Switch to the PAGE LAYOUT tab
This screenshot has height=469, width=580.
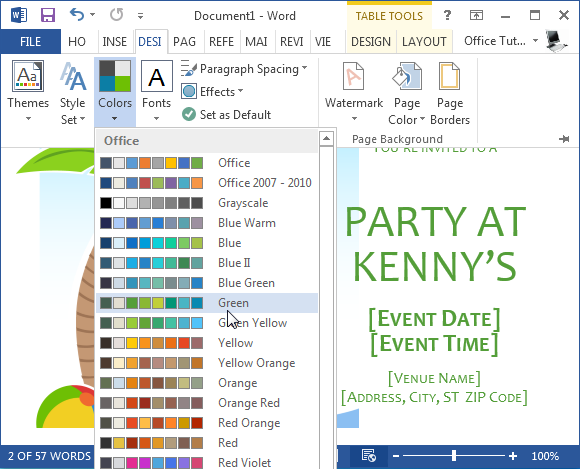(185, 41)
